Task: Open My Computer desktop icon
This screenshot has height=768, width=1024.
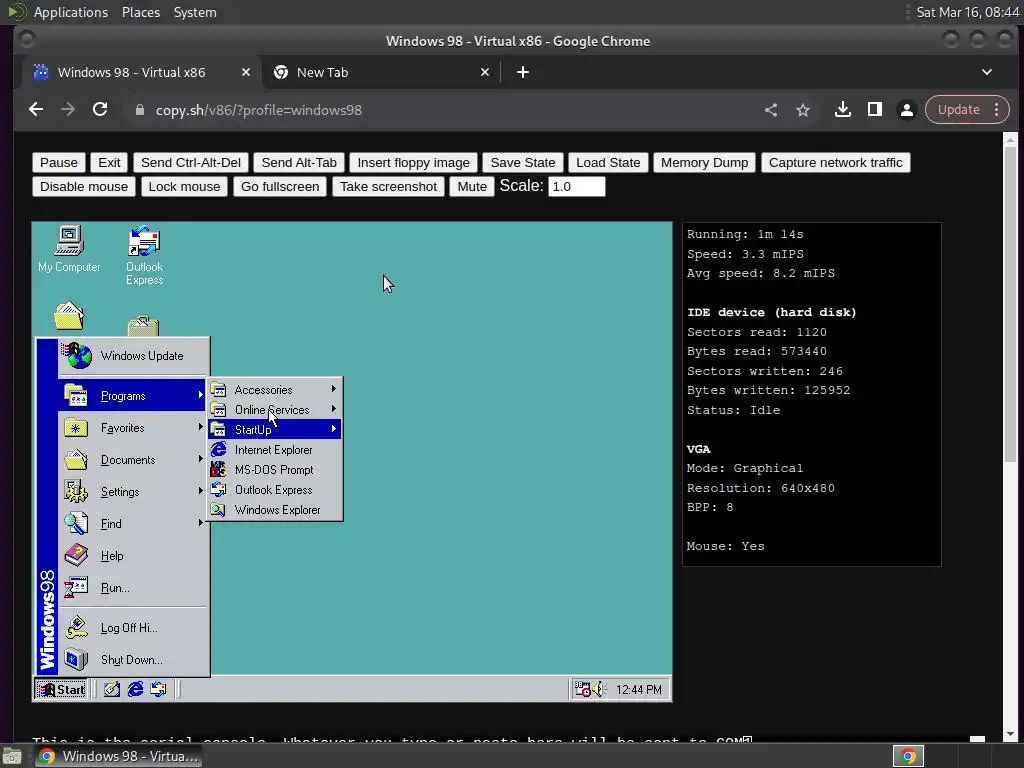Action: pyautogui.click(x=69, y=249)
